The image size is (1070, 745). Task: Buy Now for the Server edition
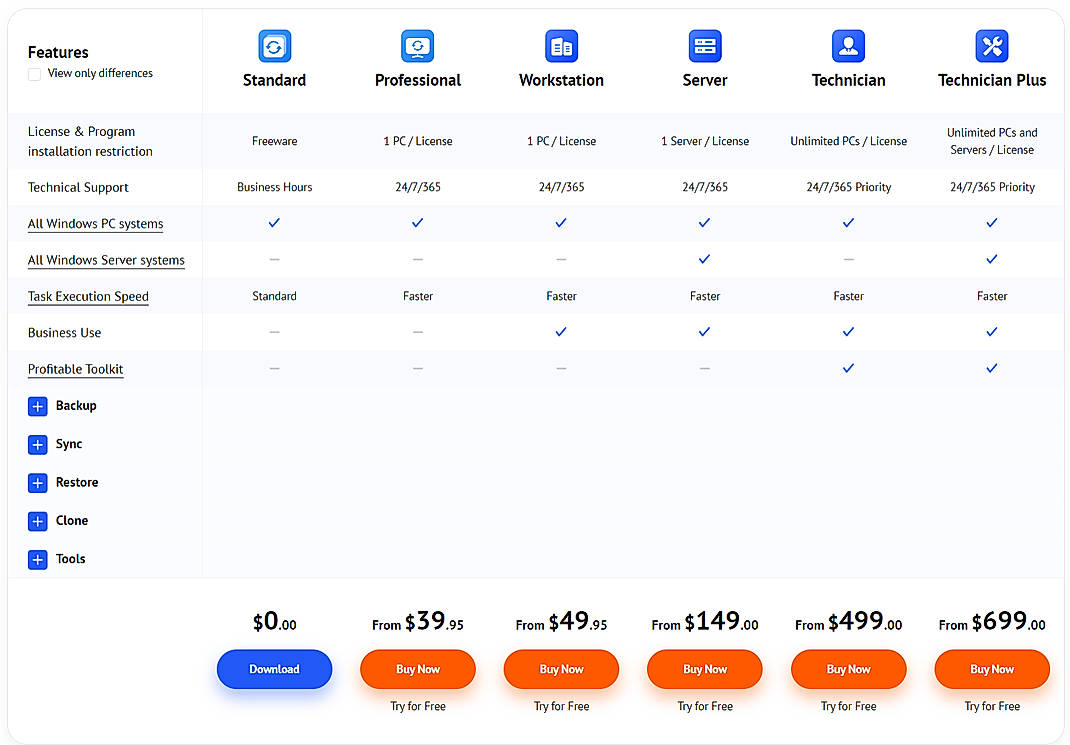coord(705,669)
